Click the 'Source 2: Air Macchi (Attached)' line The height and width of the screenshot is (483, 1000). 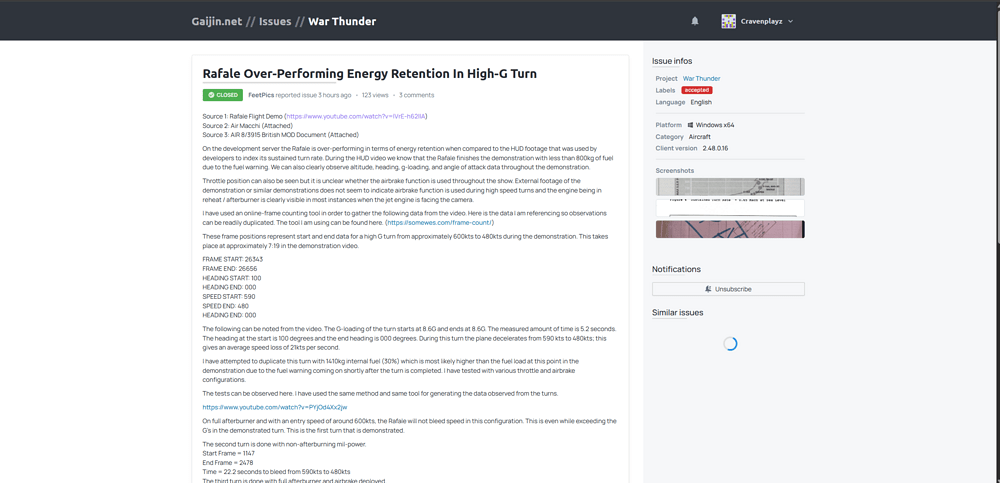pos(250,126)
